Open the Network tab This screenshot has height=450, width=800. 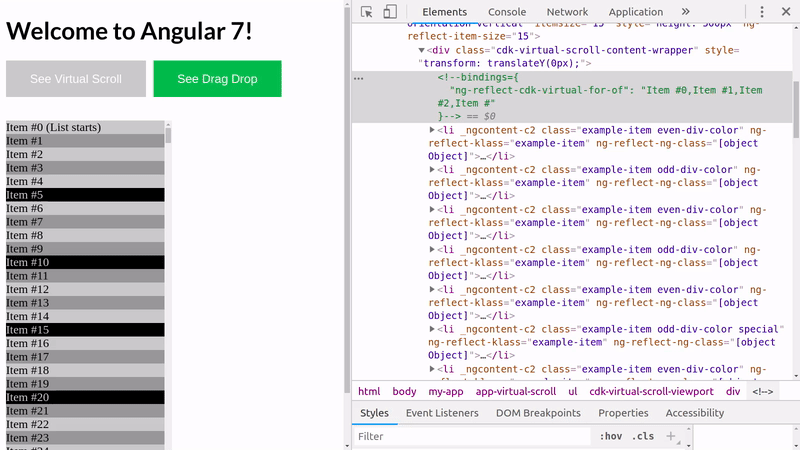coord(567,12)
